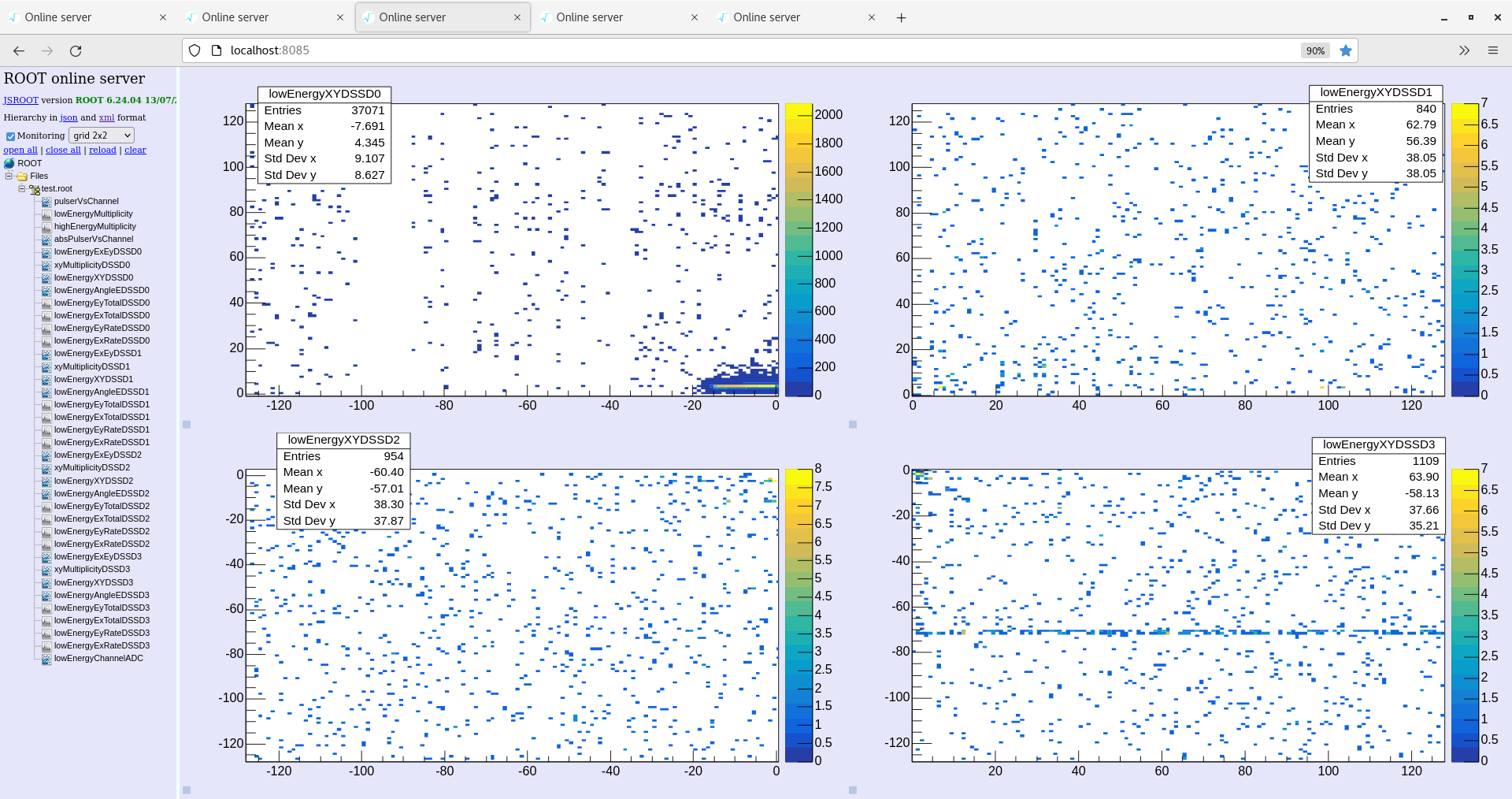Collapse the Files tree node
The image size is (1512, 799).
pos(9,177)
